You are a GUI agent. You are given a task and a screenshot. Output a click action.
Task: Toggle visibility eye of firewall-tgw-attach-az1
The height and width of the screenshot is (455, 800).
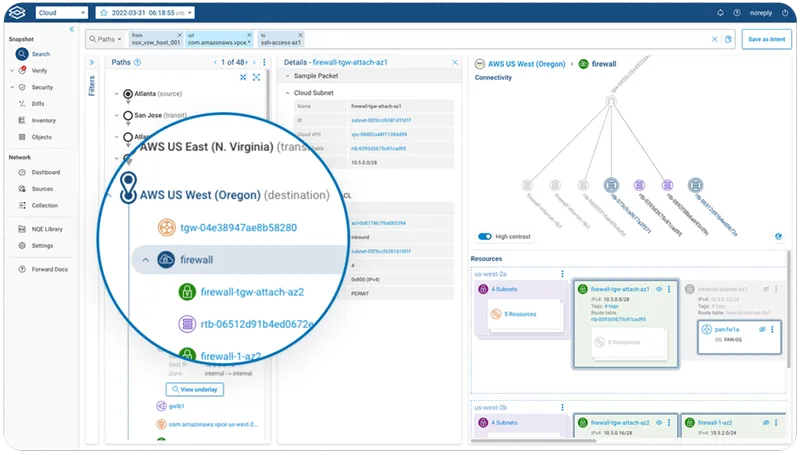click(x=658, y=288)
